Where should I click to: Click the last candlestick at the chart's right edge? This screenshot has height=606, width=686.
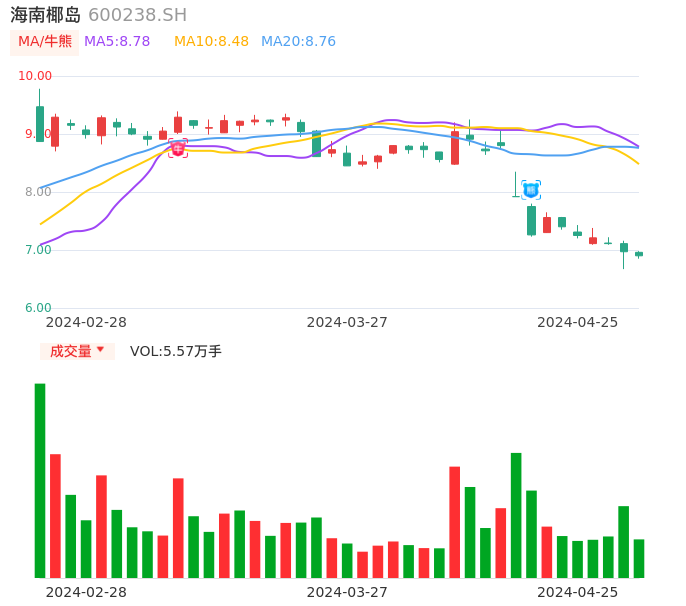coord(639,254)
